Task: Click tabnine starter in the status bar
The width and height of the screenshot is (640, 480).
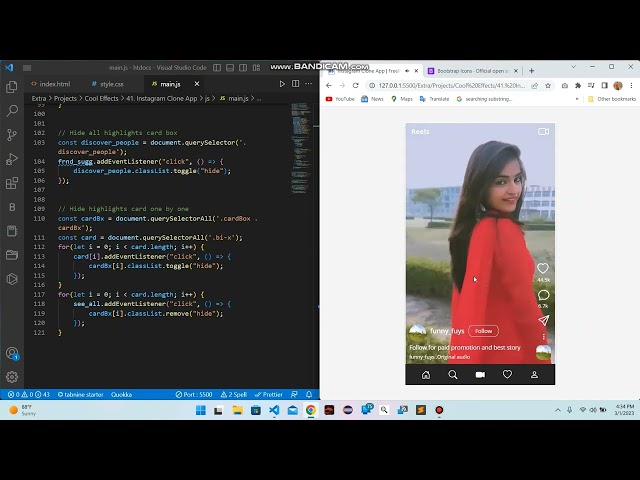Action: [80, 394]
